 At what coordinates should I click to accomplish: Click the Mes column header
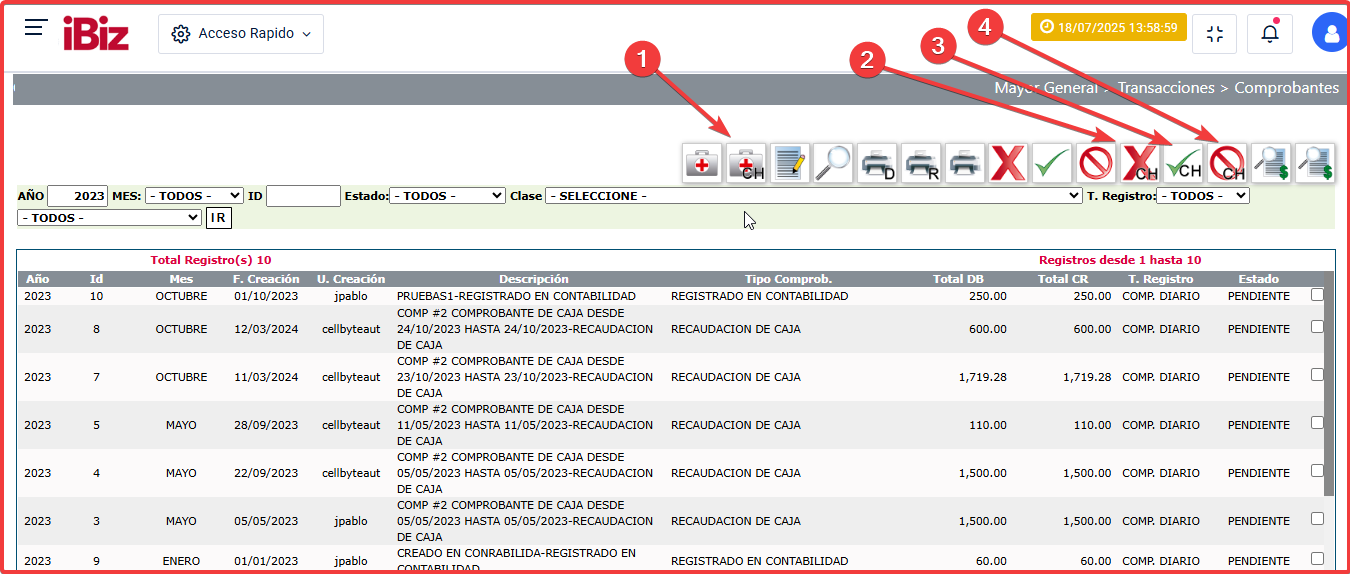[x=181, y=279]
